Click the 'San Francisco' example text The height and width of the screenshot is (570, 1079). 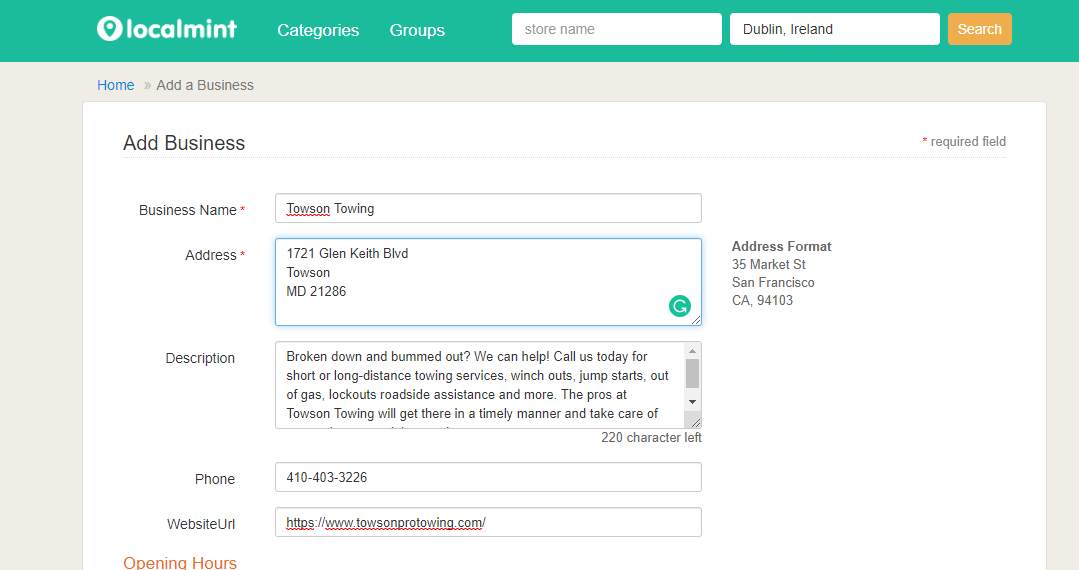click(x=773, y=282)
